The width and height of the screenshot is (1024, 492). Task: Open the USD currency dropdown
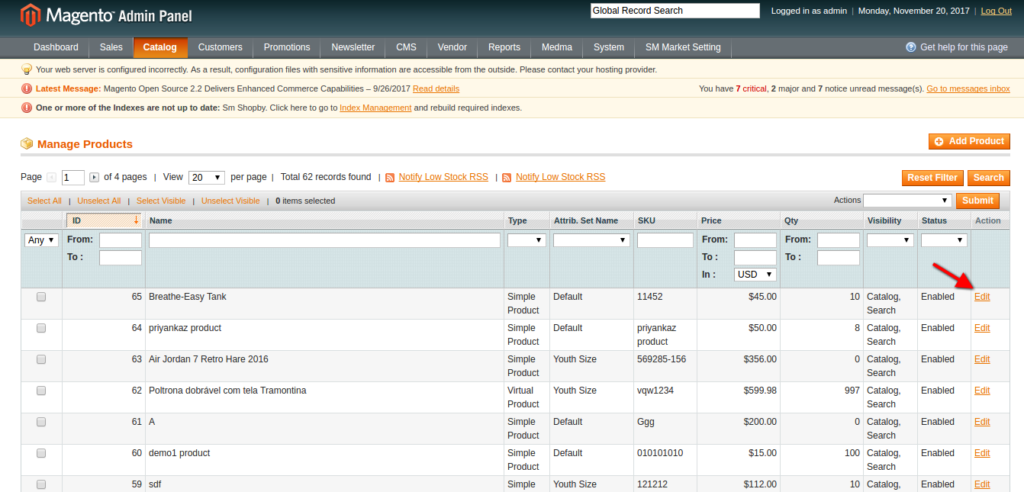[756, 274]
